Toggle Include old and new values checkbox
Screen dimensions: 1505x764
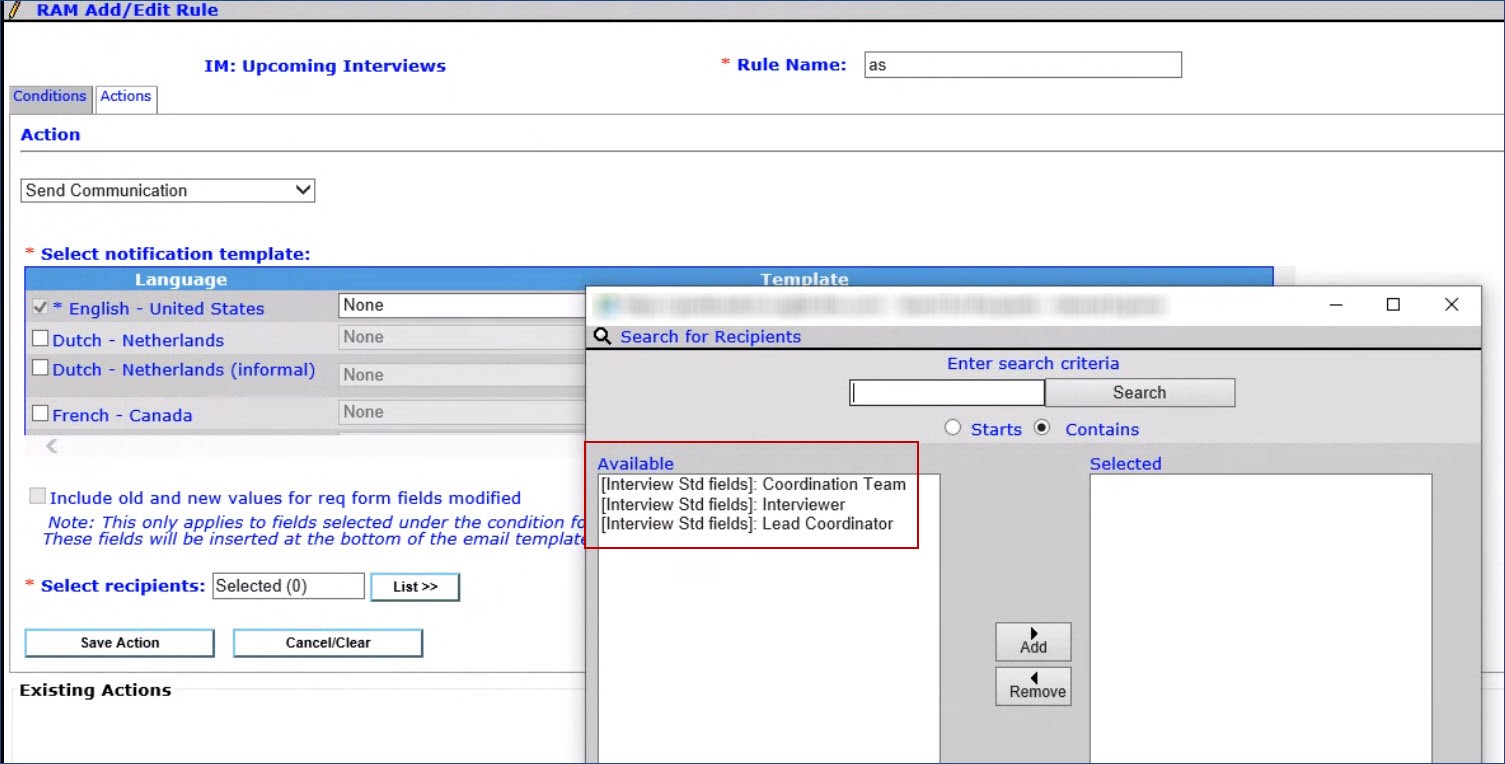38,496
